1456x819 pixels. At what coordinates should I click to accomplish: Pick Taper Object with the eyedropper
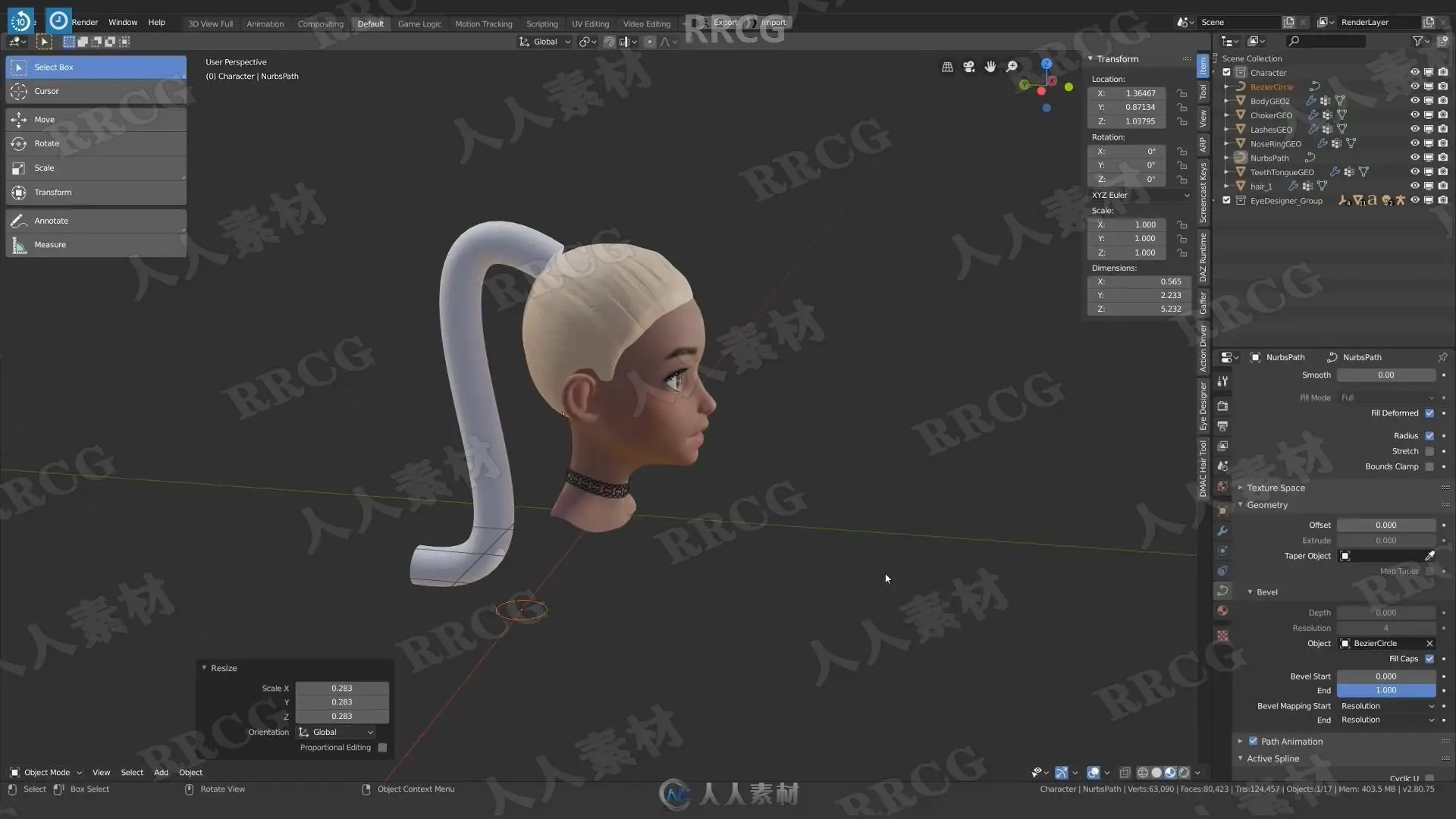[x=1429, y=556]
